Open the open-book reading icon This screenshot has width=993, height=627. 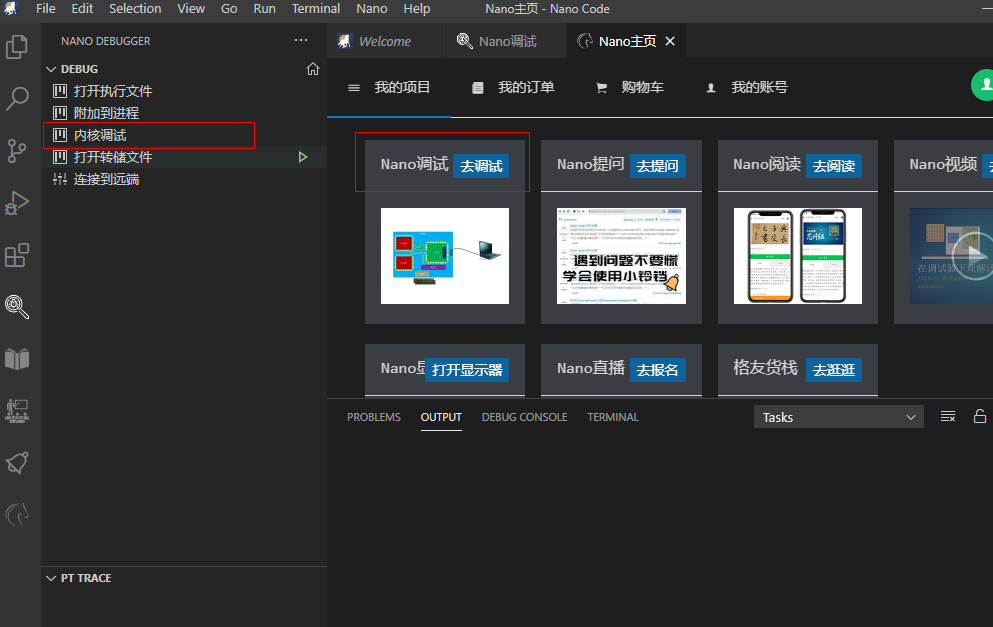coord(17,359)
